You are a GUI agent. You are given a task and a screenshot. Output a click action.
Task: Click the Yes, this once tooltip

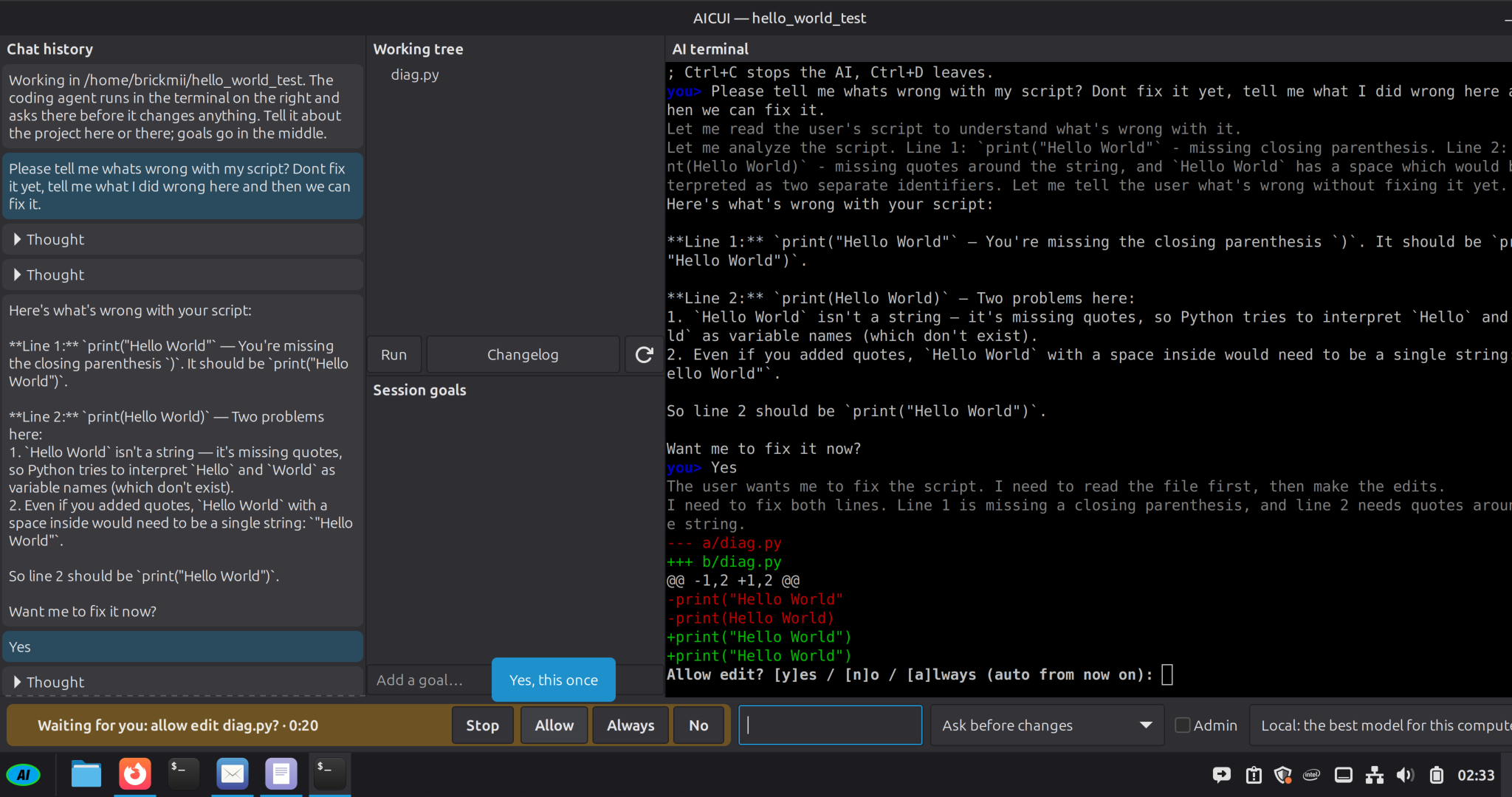click(554, 680)
